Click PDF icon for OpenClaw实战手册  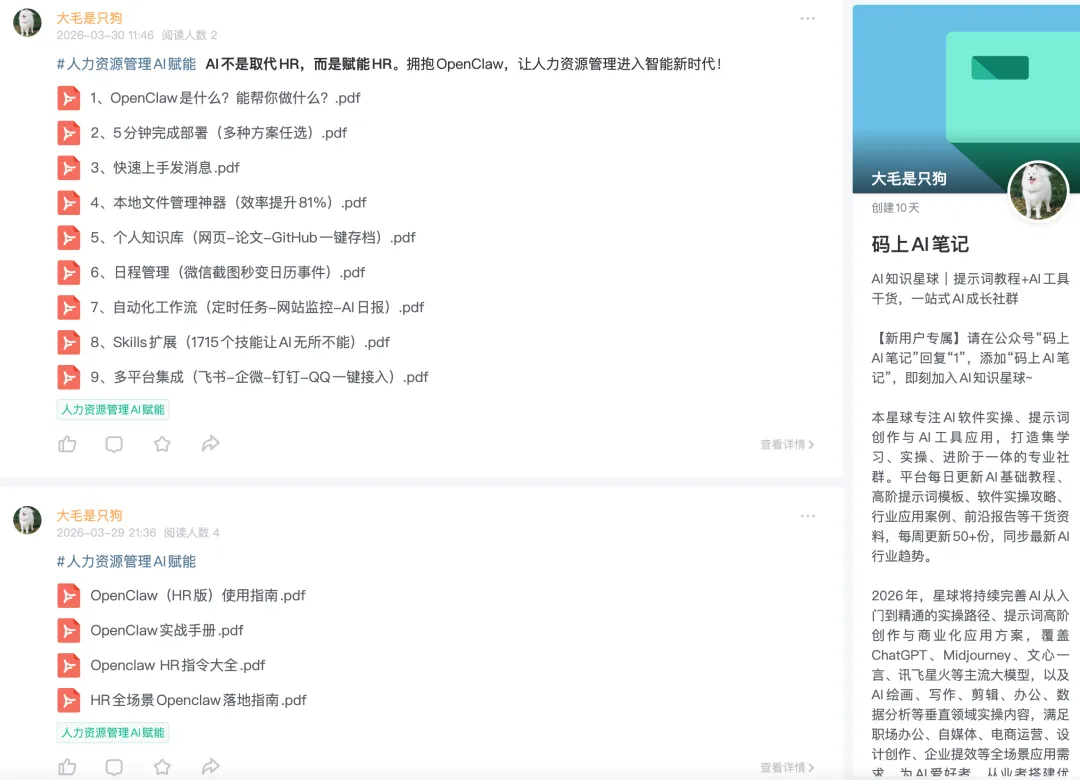click(69, 630)
